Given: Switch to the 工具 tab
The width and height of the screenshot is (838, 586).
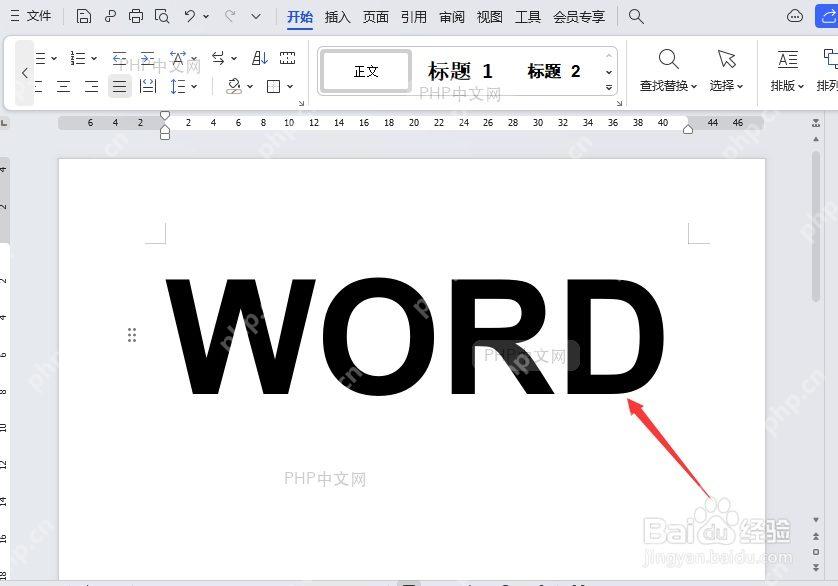Looking at the screenshot, I should pos(528,17).
